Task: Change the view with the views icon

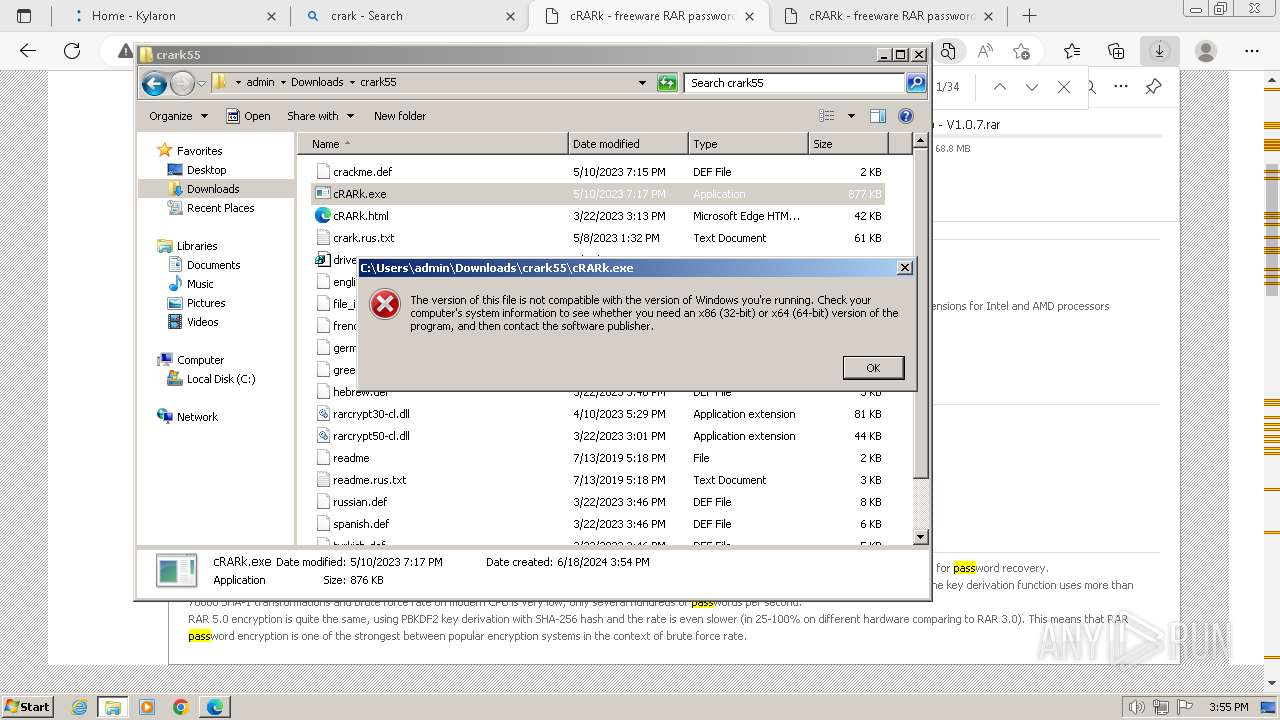Action: [x=827, y=116]
